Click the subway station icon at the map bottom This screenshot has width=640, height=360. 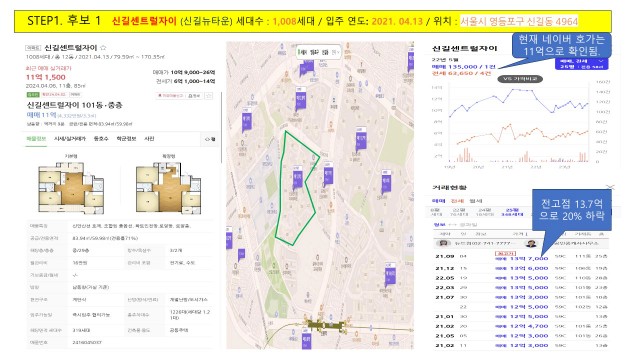pos(325,325)
